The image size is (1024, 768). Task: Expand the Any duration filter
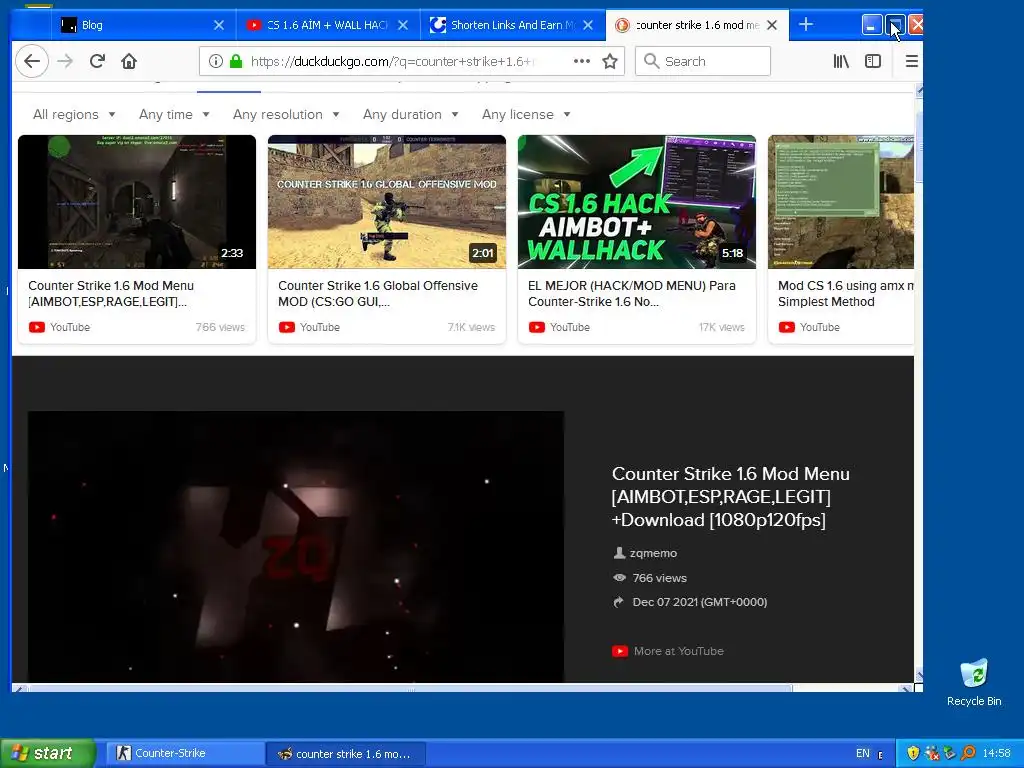410,114
